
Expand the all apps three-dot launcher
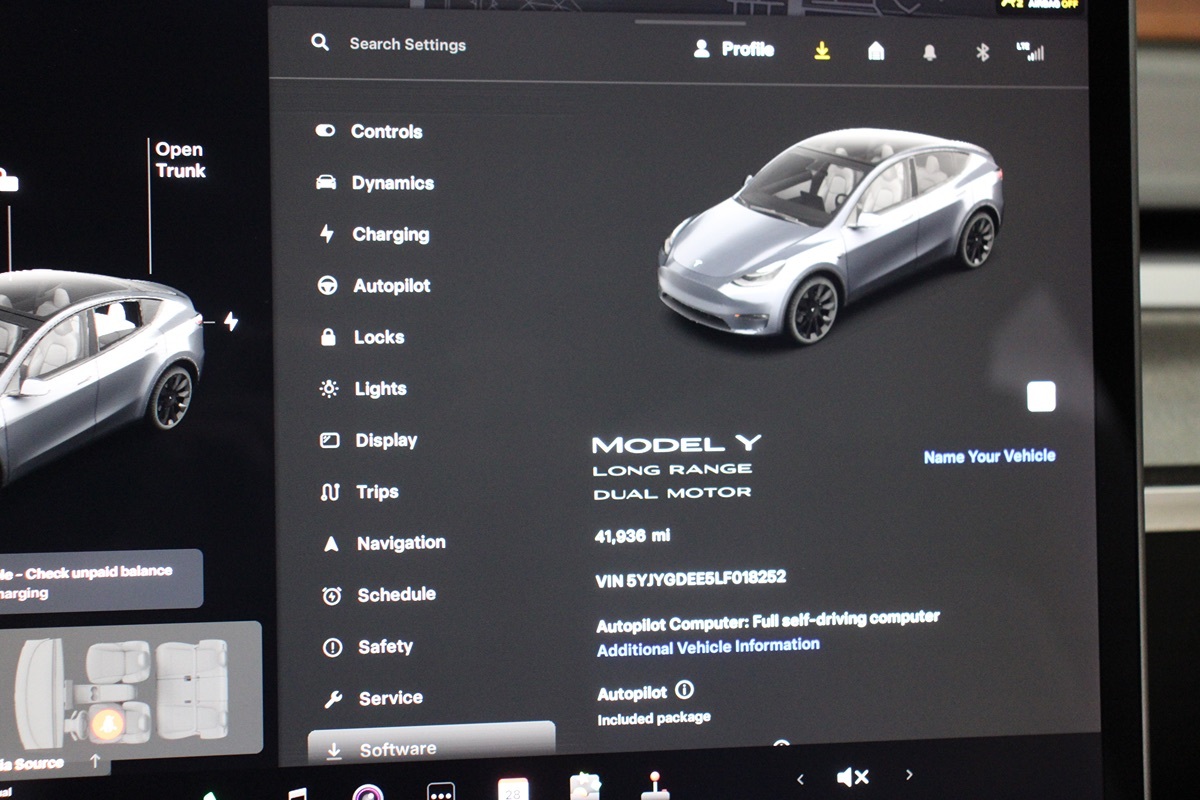[x=441, y=791]
